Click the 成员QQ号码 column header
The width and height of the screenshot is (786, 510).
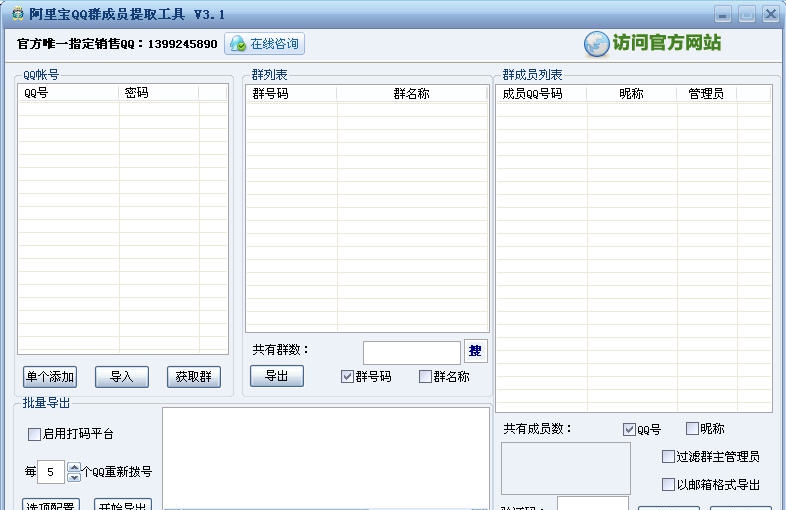[541, 94]
